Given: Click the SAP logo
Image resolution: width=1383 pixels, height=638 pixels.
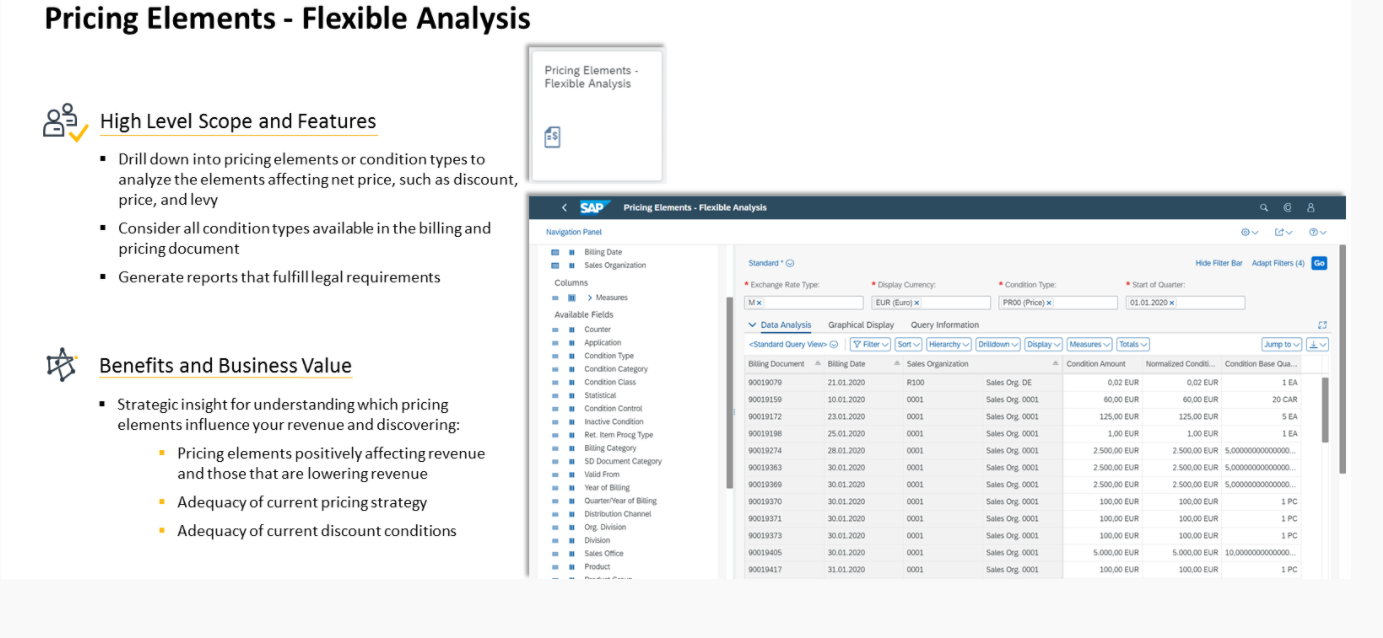Looking at the screenshot, I should (593, 208).
